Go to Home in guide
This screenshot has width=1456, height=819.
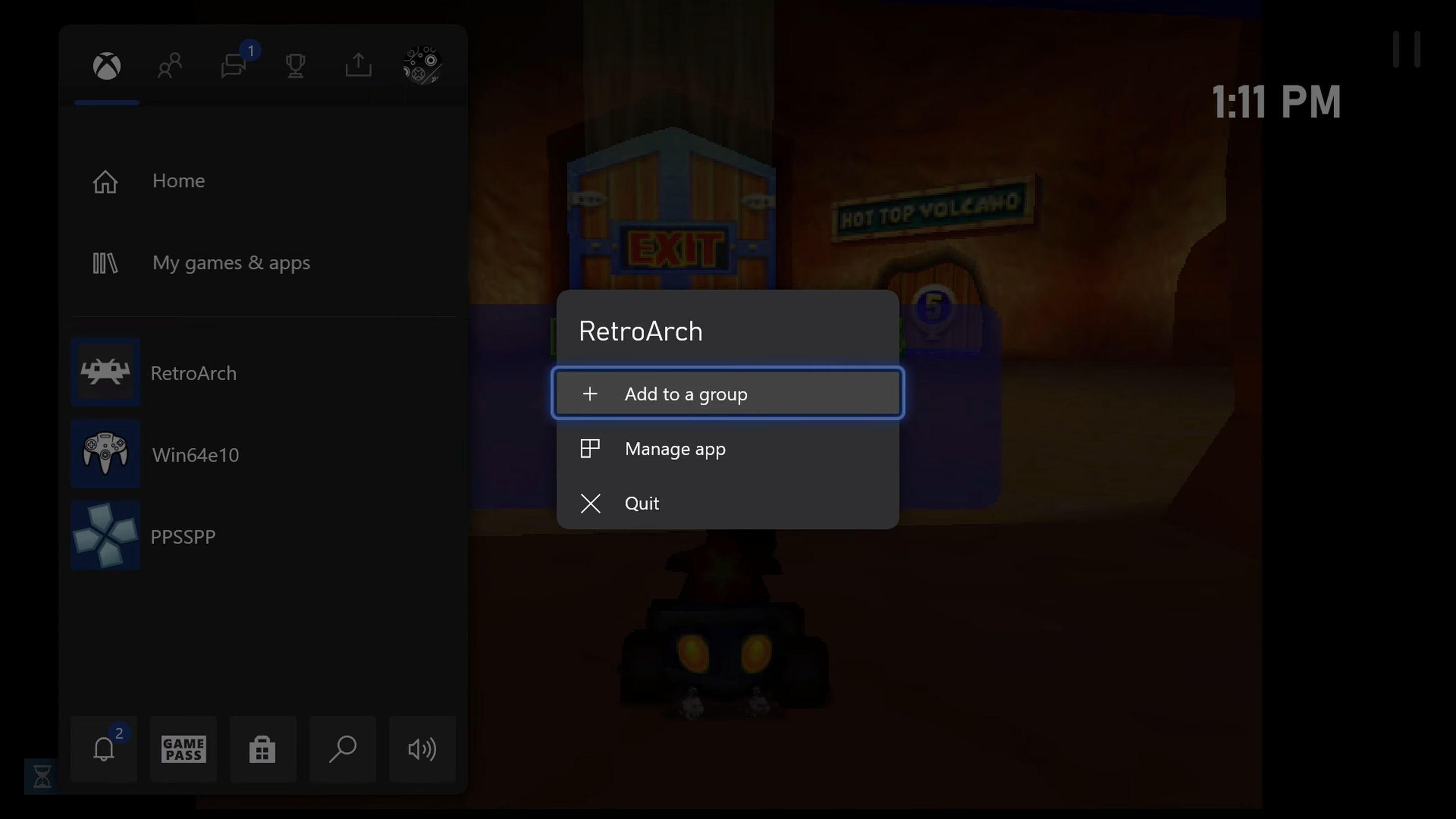tap(177, 181)
